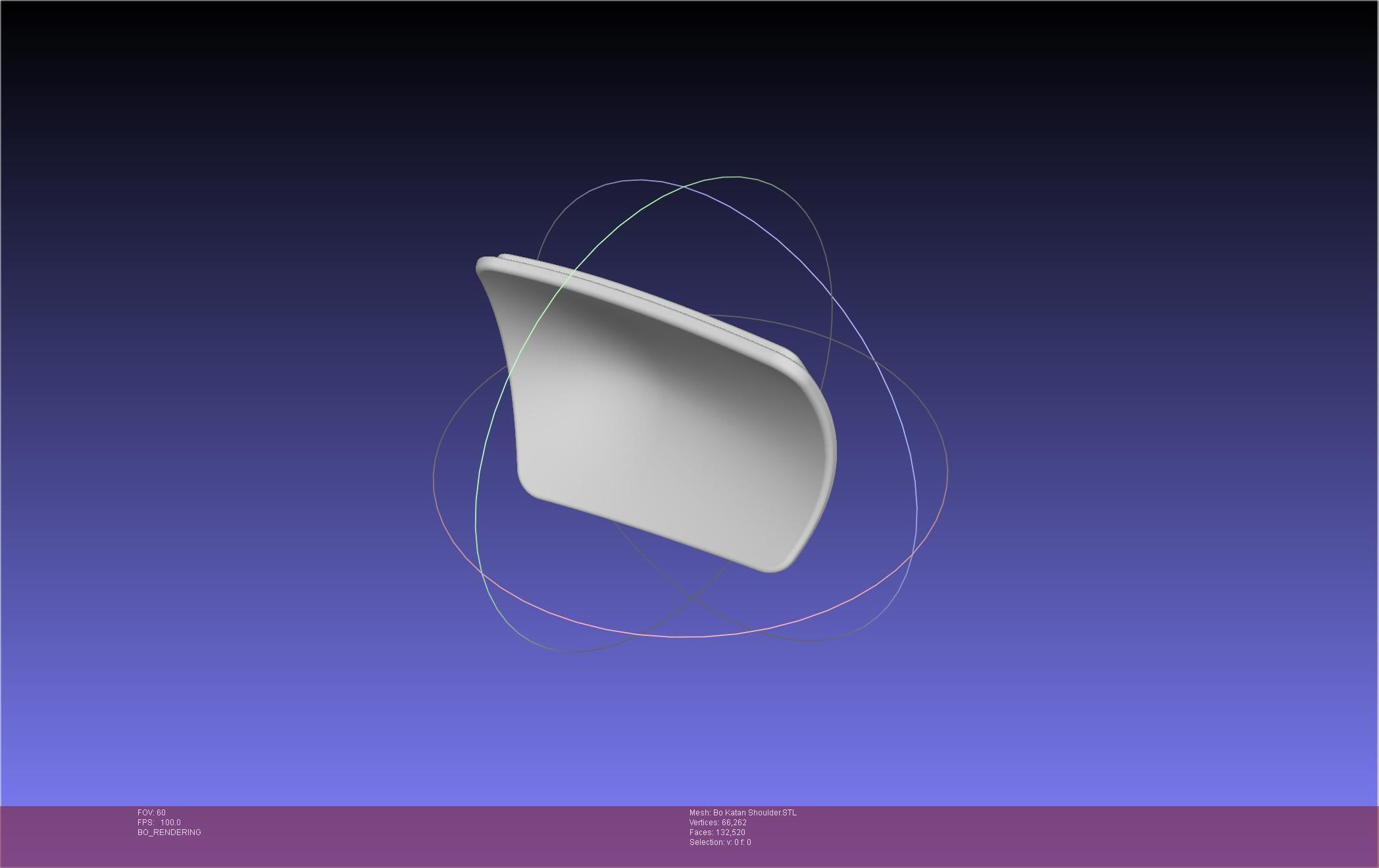Screen dimensions: 1379x868
Task: Click the Faces: 132,520 count text
Action: pyautogui.click(x=717, y=832)
